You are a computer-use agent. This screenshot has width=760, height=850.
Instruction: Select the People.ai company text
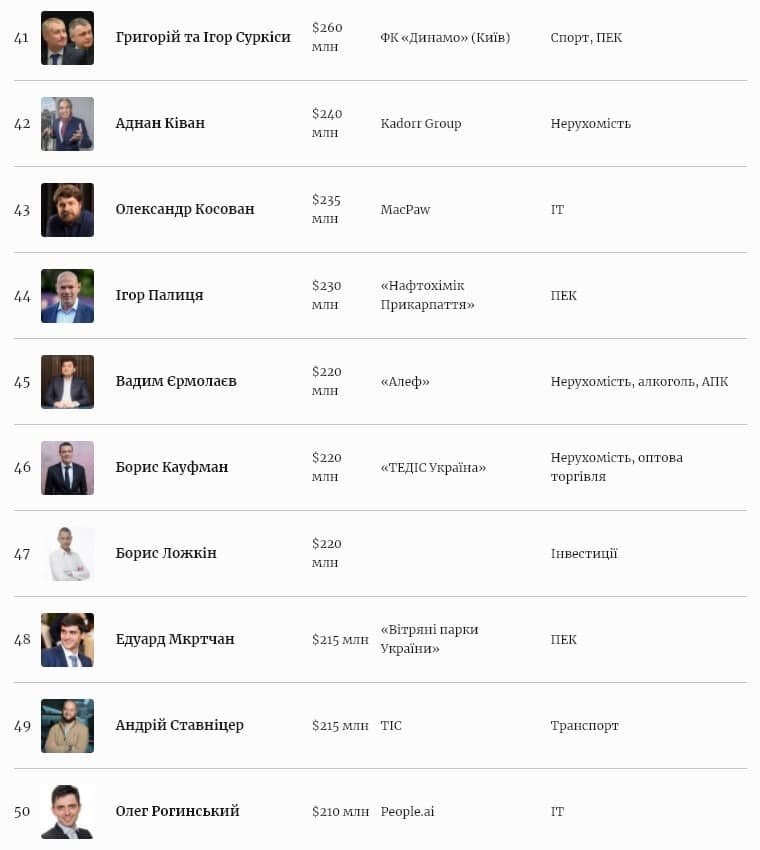[407, 812]
